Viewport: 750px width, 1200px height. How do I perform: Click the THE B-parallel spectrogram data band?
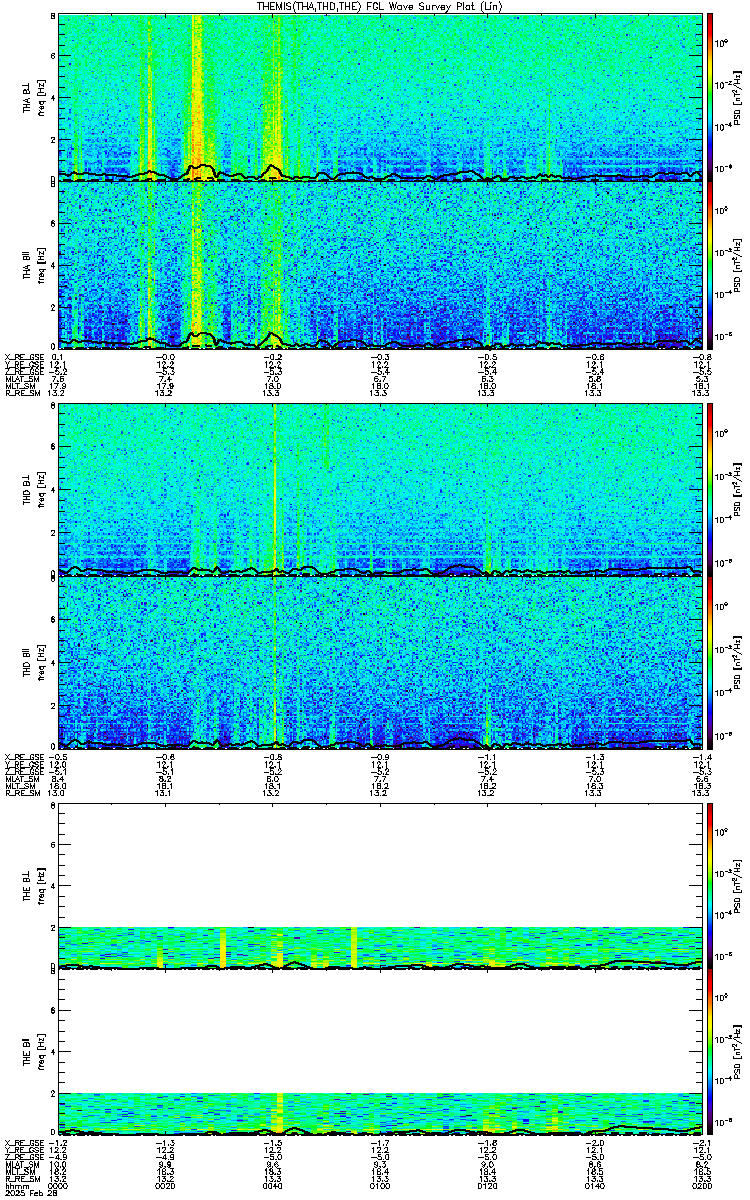[380, 1113]
